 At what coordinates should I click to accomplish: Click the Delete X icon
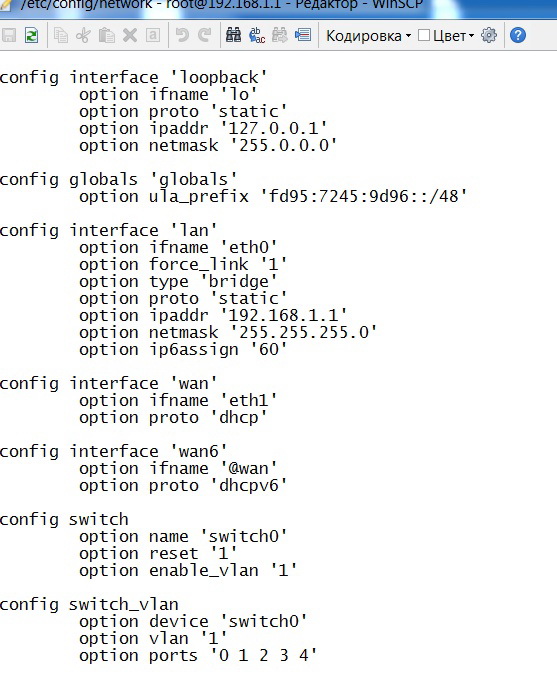(130, 35)
